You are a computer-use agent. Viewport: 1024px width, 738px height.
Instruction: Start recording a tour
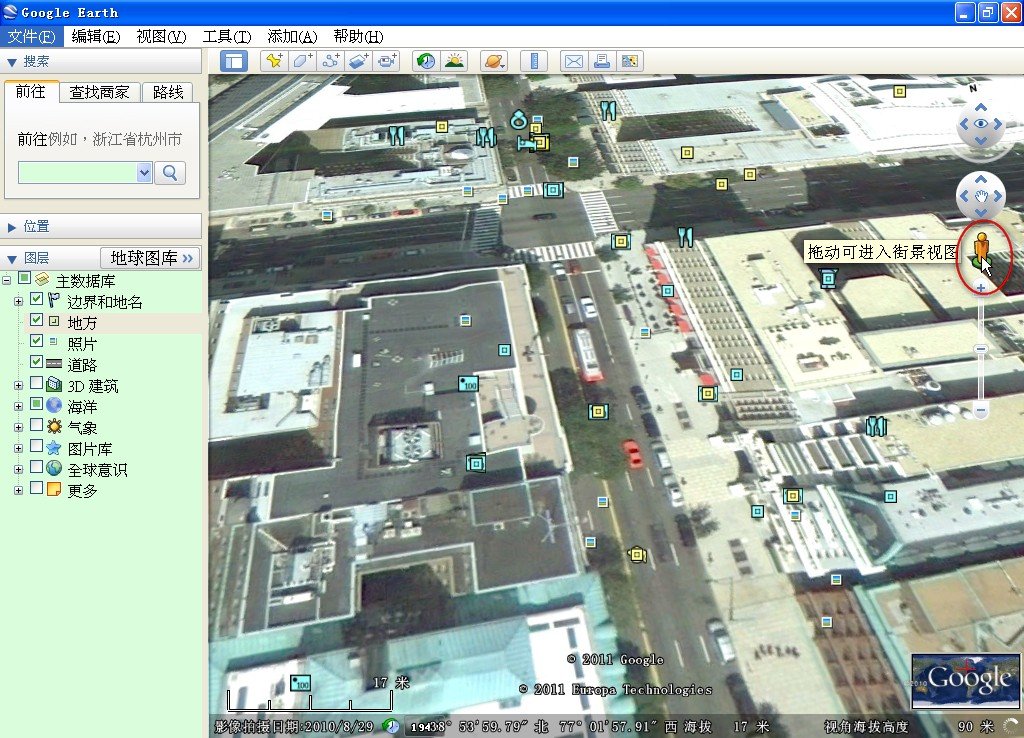(x=388, y=61)
